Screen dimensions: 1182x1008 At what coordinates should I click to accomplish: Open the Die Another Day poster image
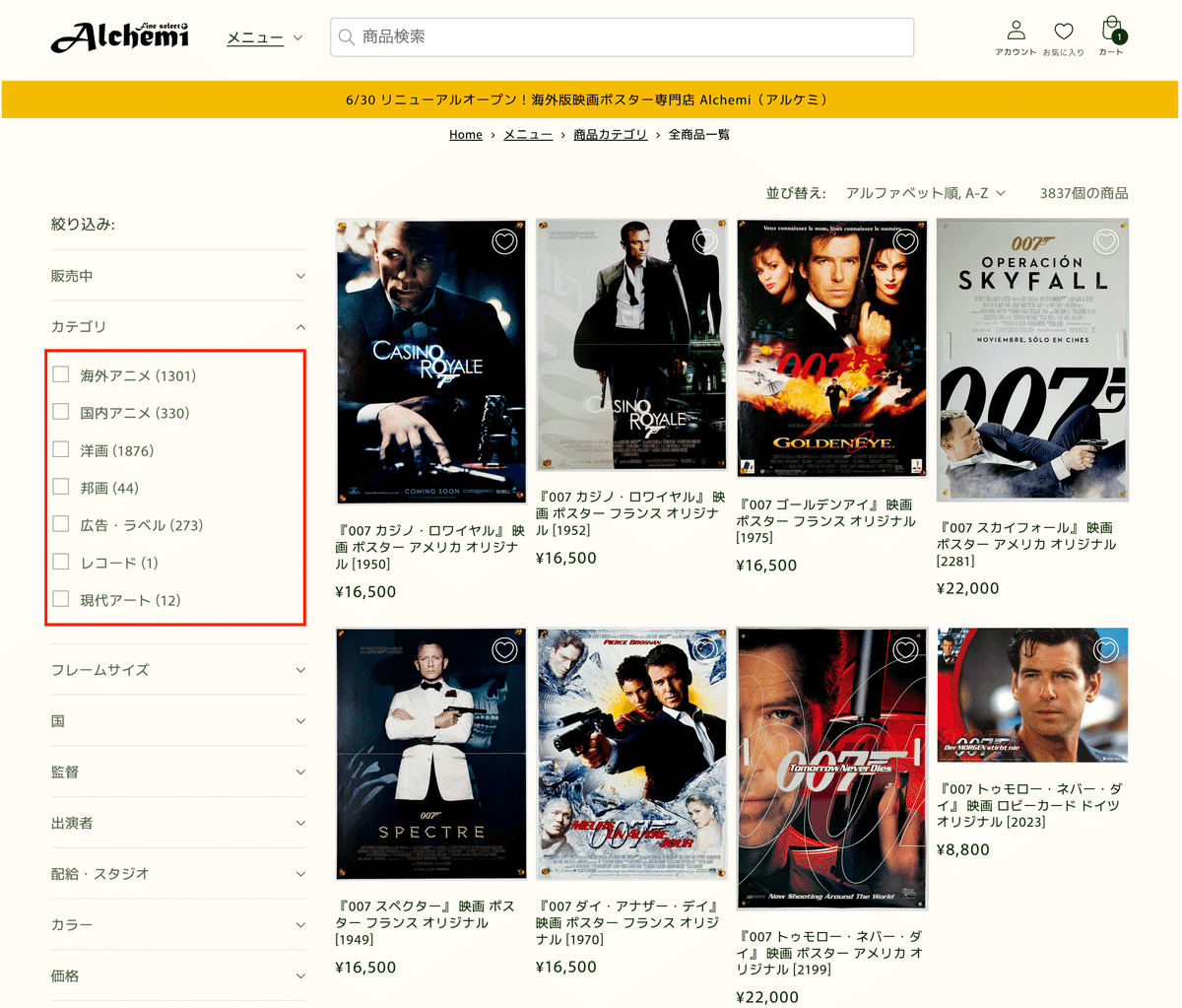point(631,754)
